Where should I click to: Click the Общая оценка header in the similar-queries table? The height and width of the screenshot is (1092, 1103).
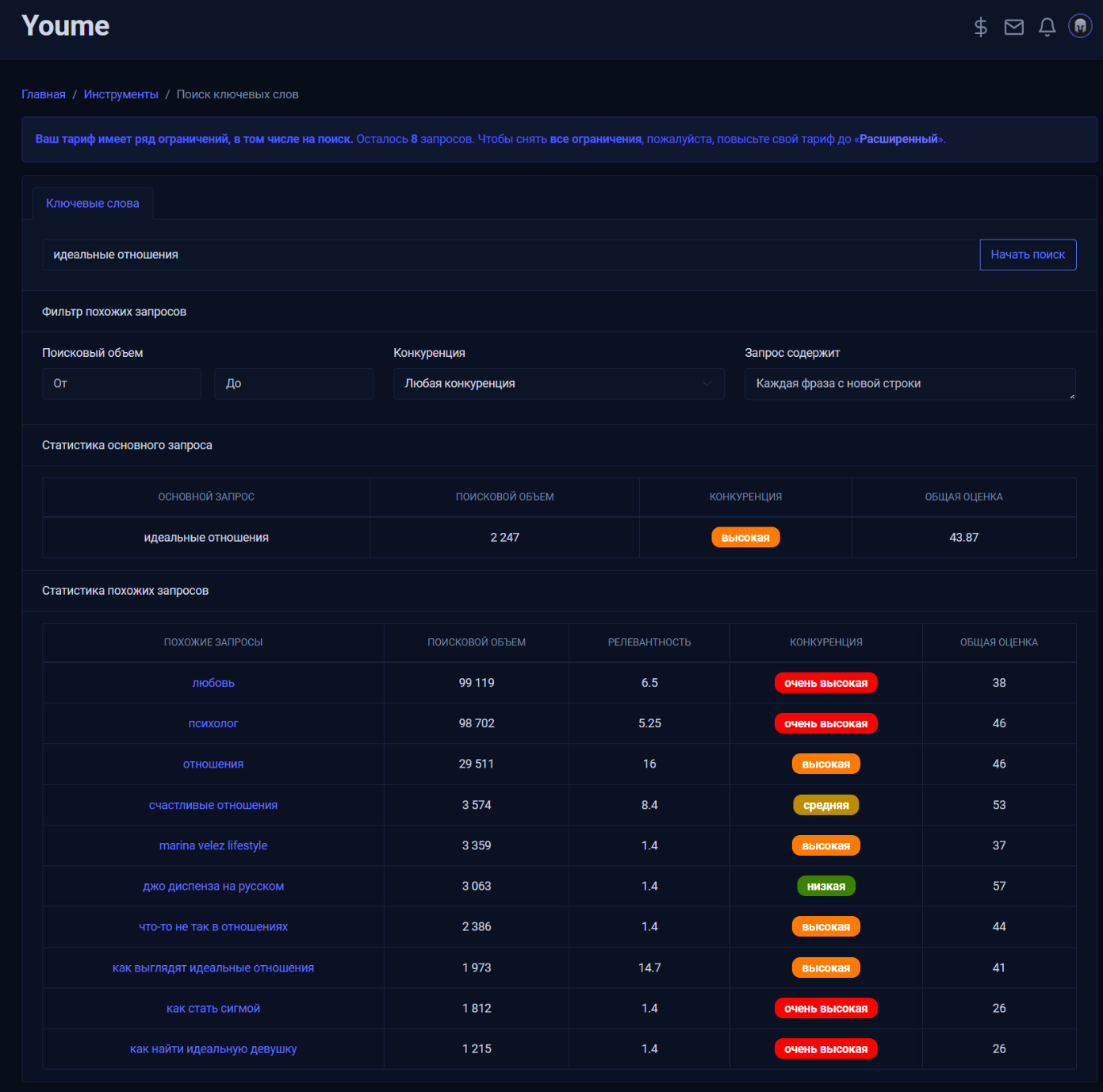(x=999, y=642)
